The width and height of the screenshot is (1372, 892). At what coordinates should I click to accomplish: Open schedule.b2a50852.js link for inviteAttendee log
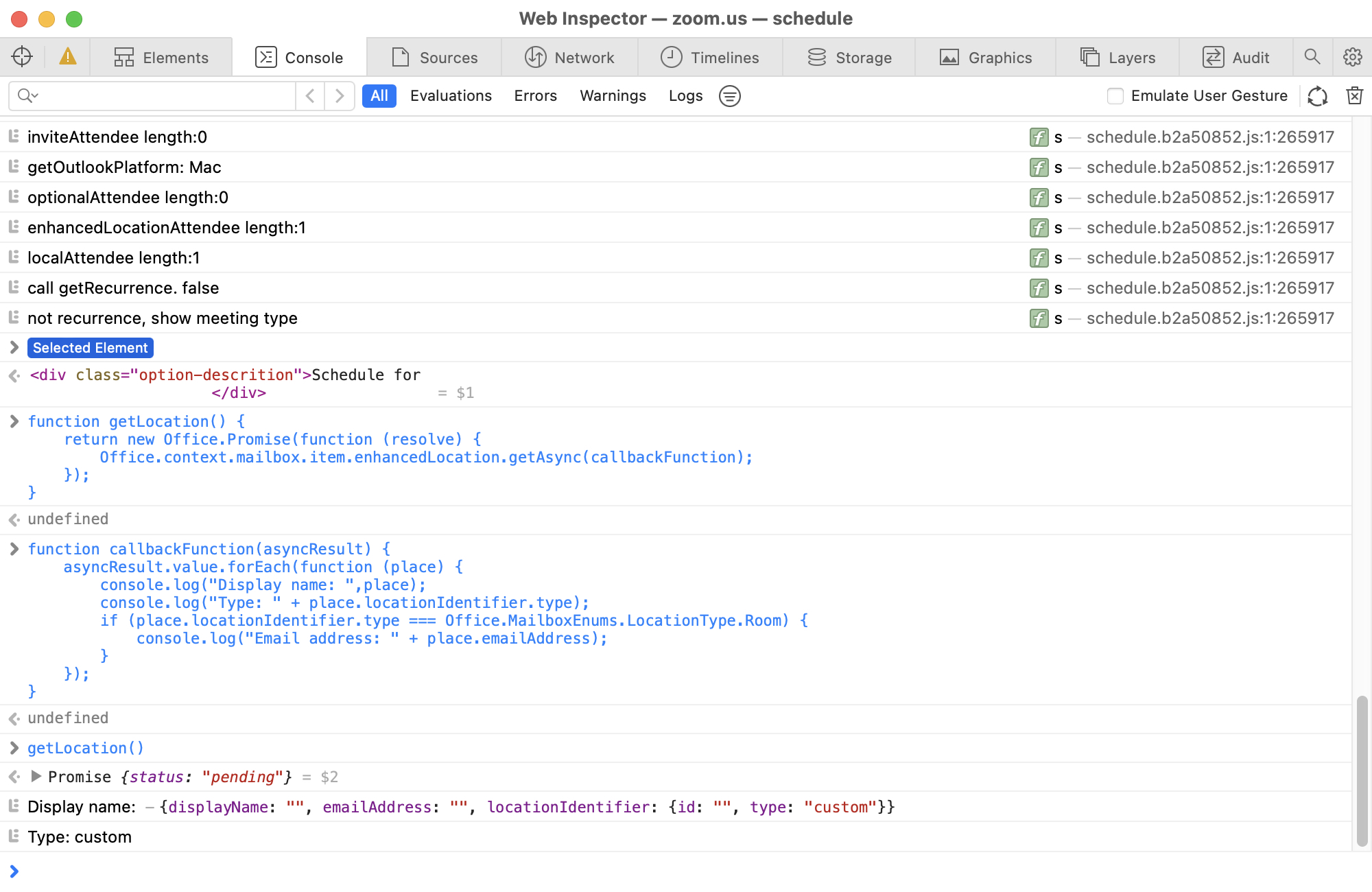pyautogui.click(x=1210, y=137)
